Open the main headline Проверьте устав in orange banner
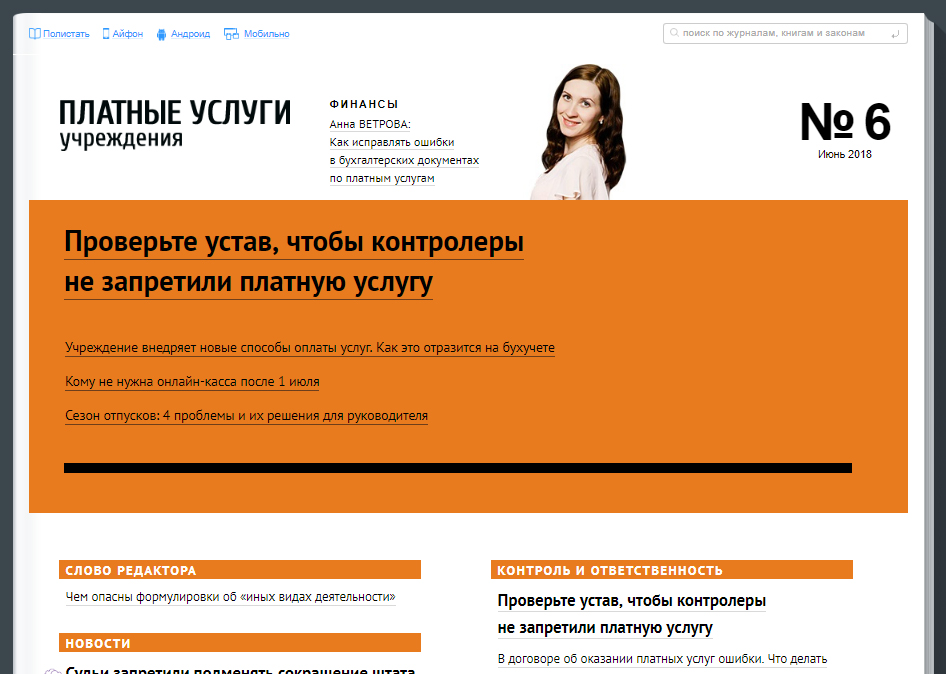Screen dimensions: 946x674 tap(293, 263)
